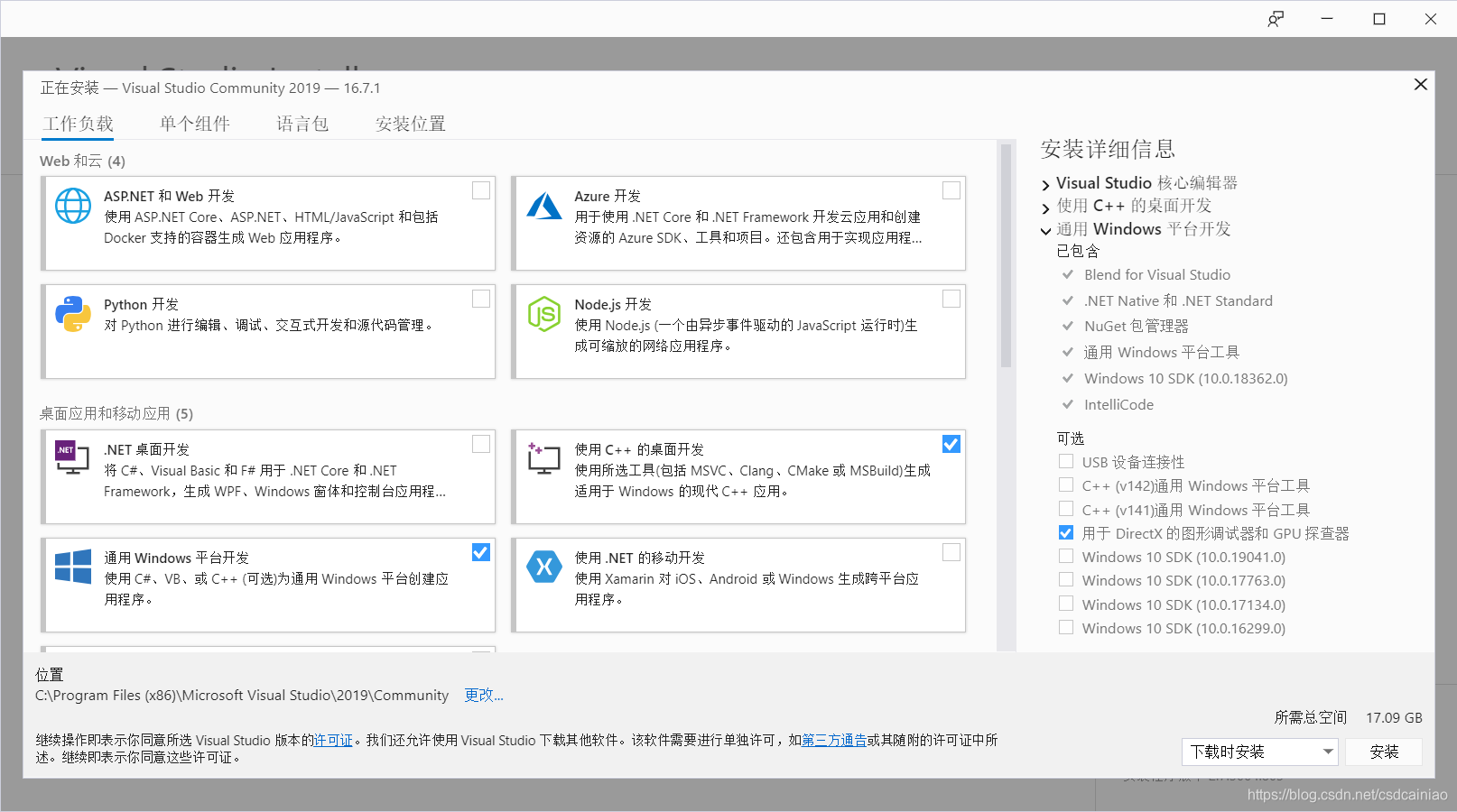Check the Node.js development workload
1457x812 pixels.
pos(951,299)
